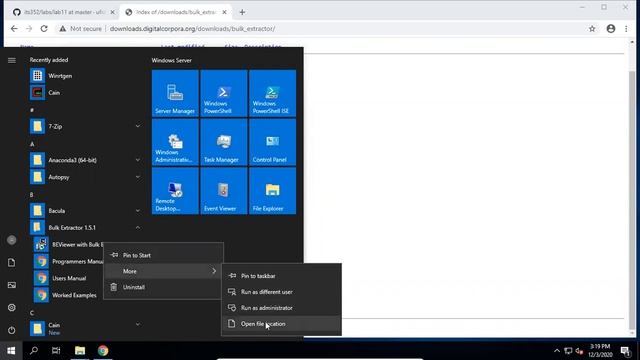The width and height of the screenshot is (640, 360).
Task: Click the 'A' letter header in app list
Action: [32, 144]
